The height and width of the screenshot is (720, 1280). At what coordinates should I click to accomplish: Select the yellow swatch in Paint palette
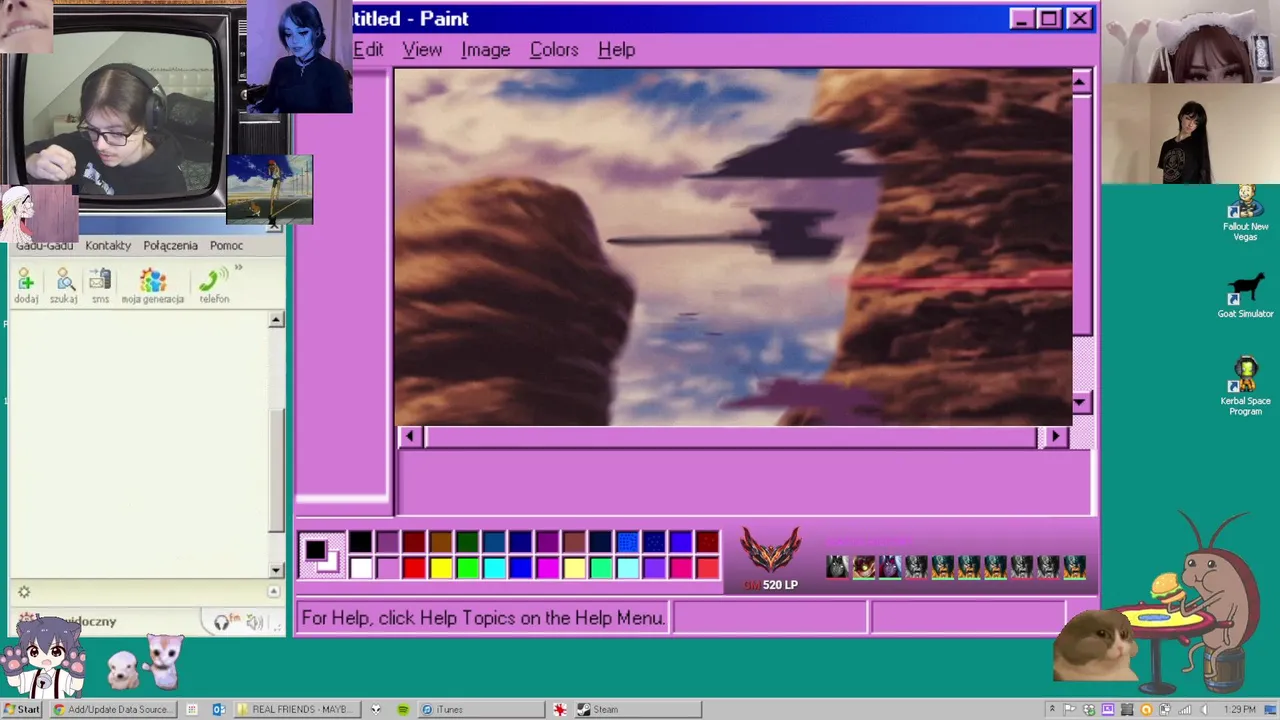(441, 568)
